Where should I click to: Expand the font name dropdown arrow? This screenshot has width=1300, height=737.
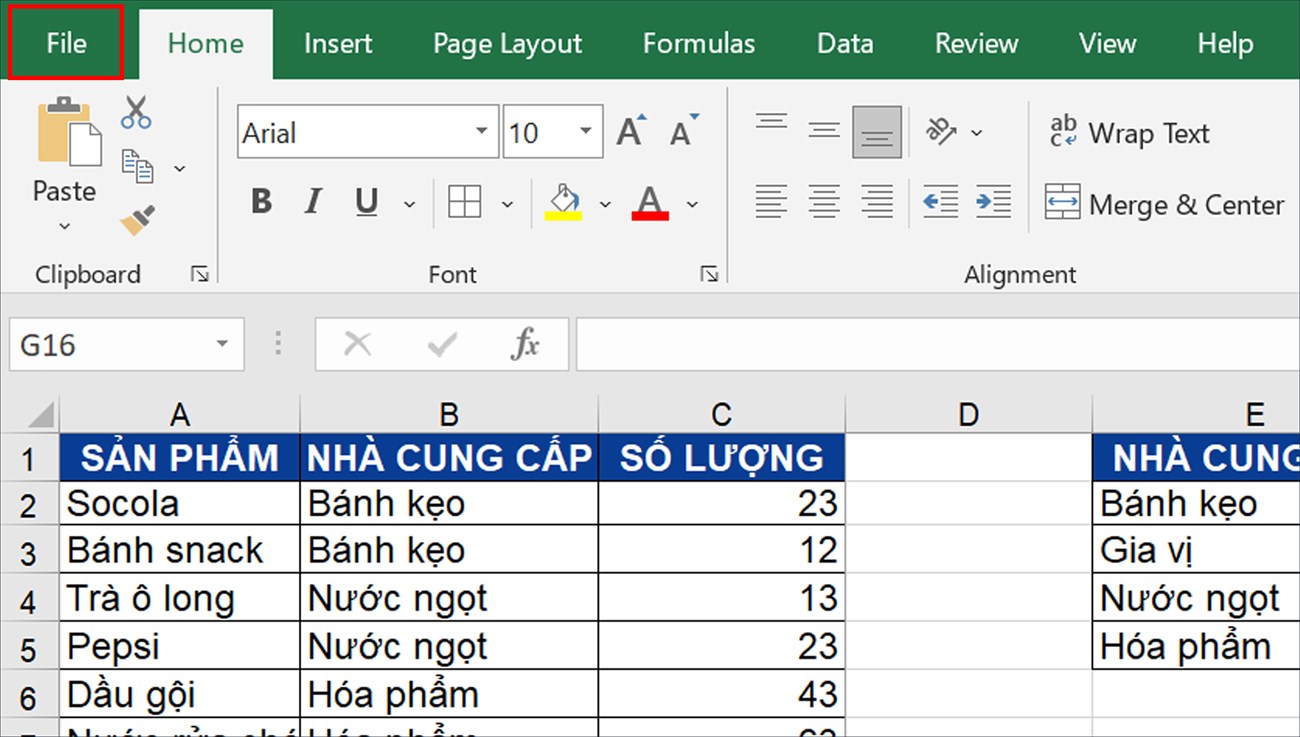pyautogui.click(x=482, y=132)
